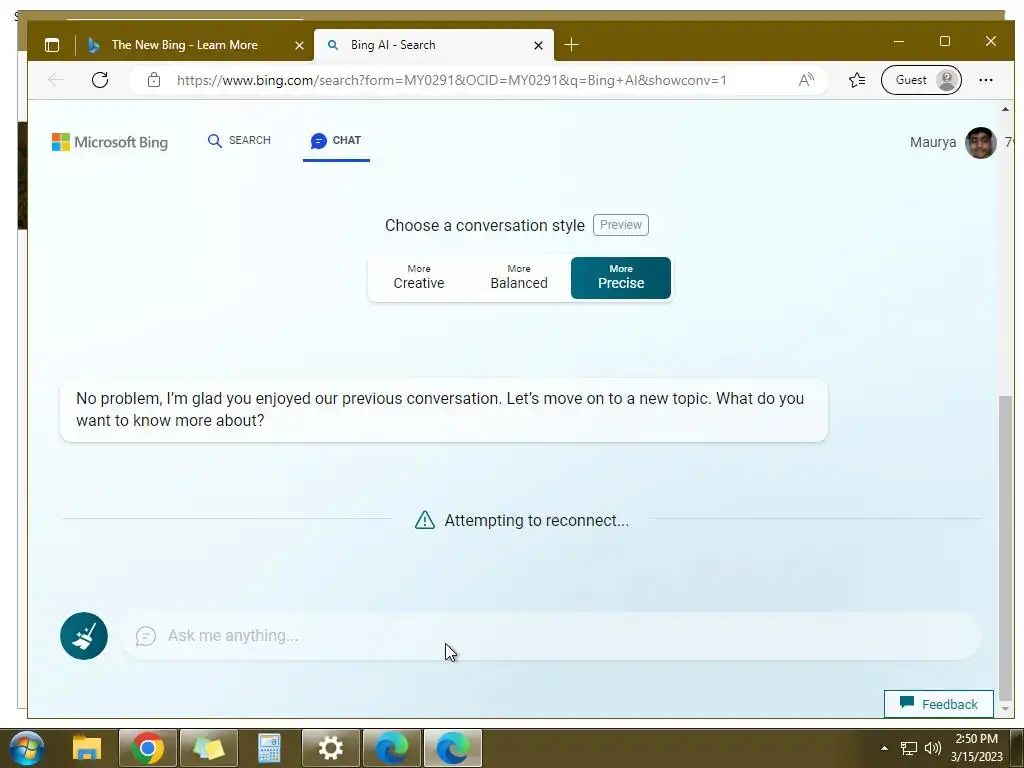Switch to the SEARCH tab
Screen dimensions: 1024x768
coord(239,140)
